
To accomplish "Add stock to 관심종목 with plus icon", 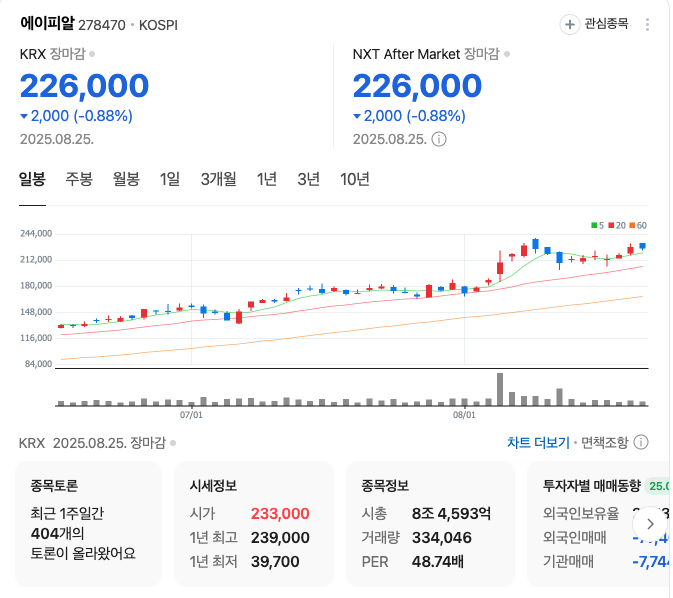I will coord(570,24).
